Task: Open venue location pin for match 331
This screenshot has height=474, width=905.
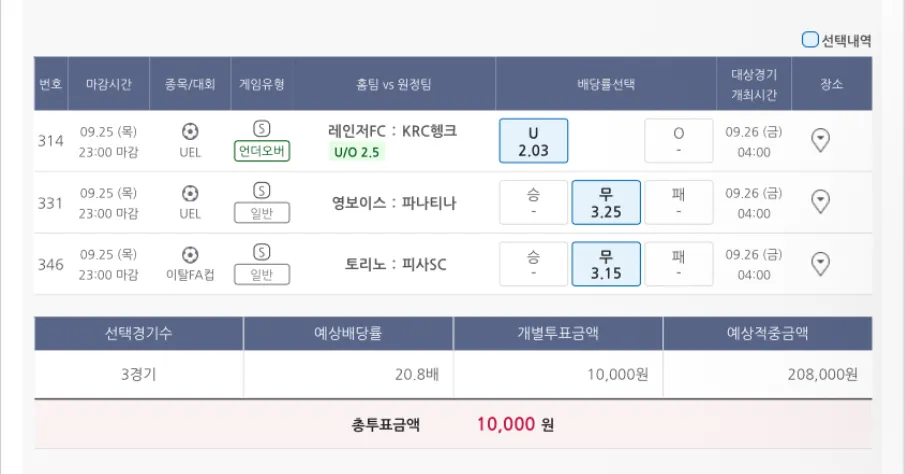Action: (x=820, y=202)
